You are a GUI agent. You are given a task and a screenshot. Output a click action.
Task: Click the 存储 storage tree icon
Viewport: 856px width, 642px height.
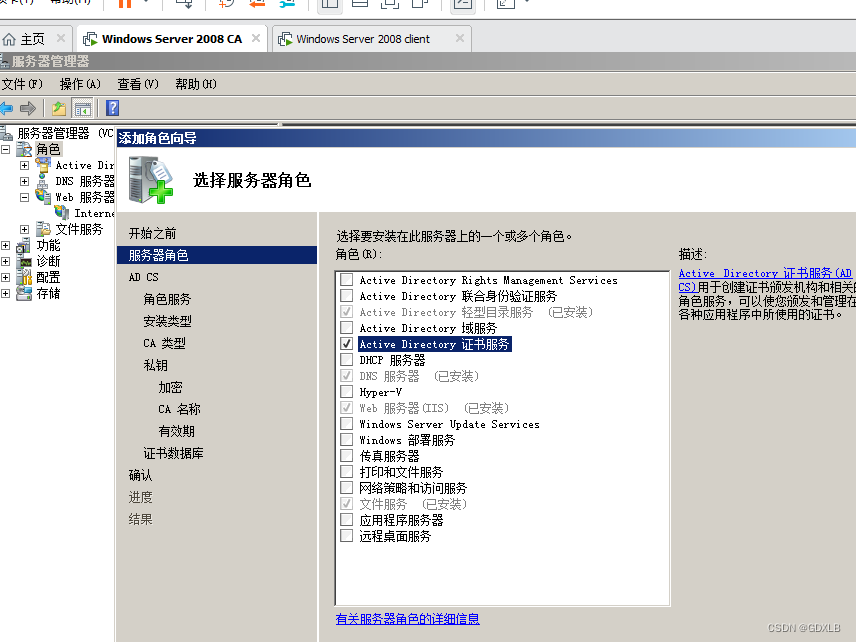tap(24, 294)
